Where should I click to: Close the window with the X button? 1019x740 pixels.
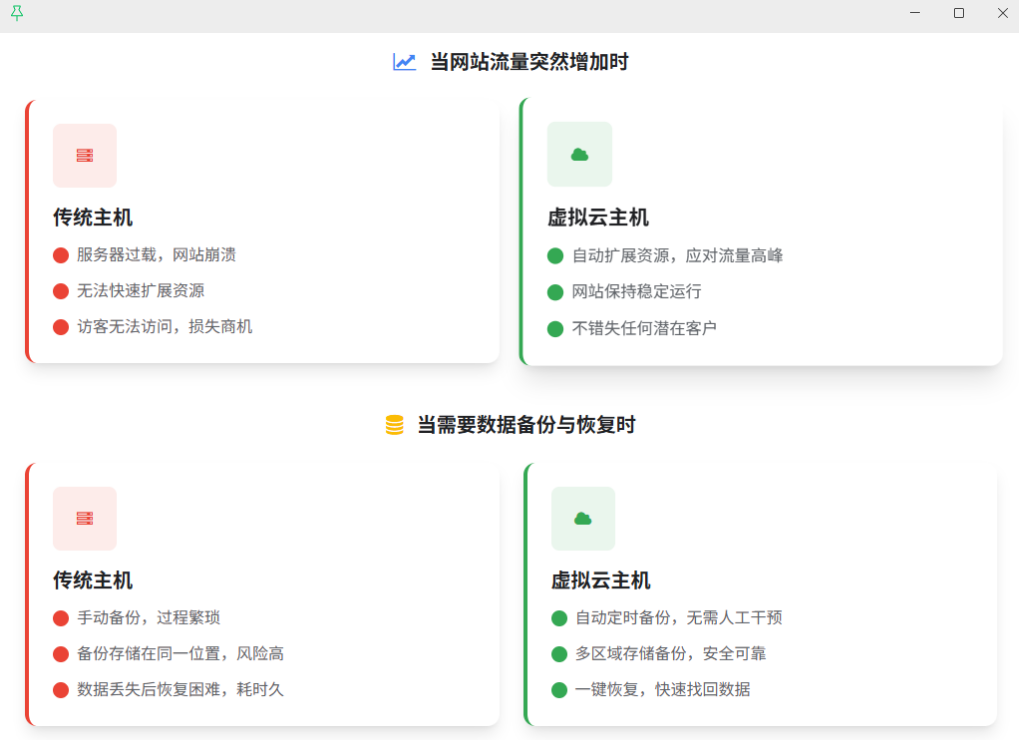coord(1002,13)
